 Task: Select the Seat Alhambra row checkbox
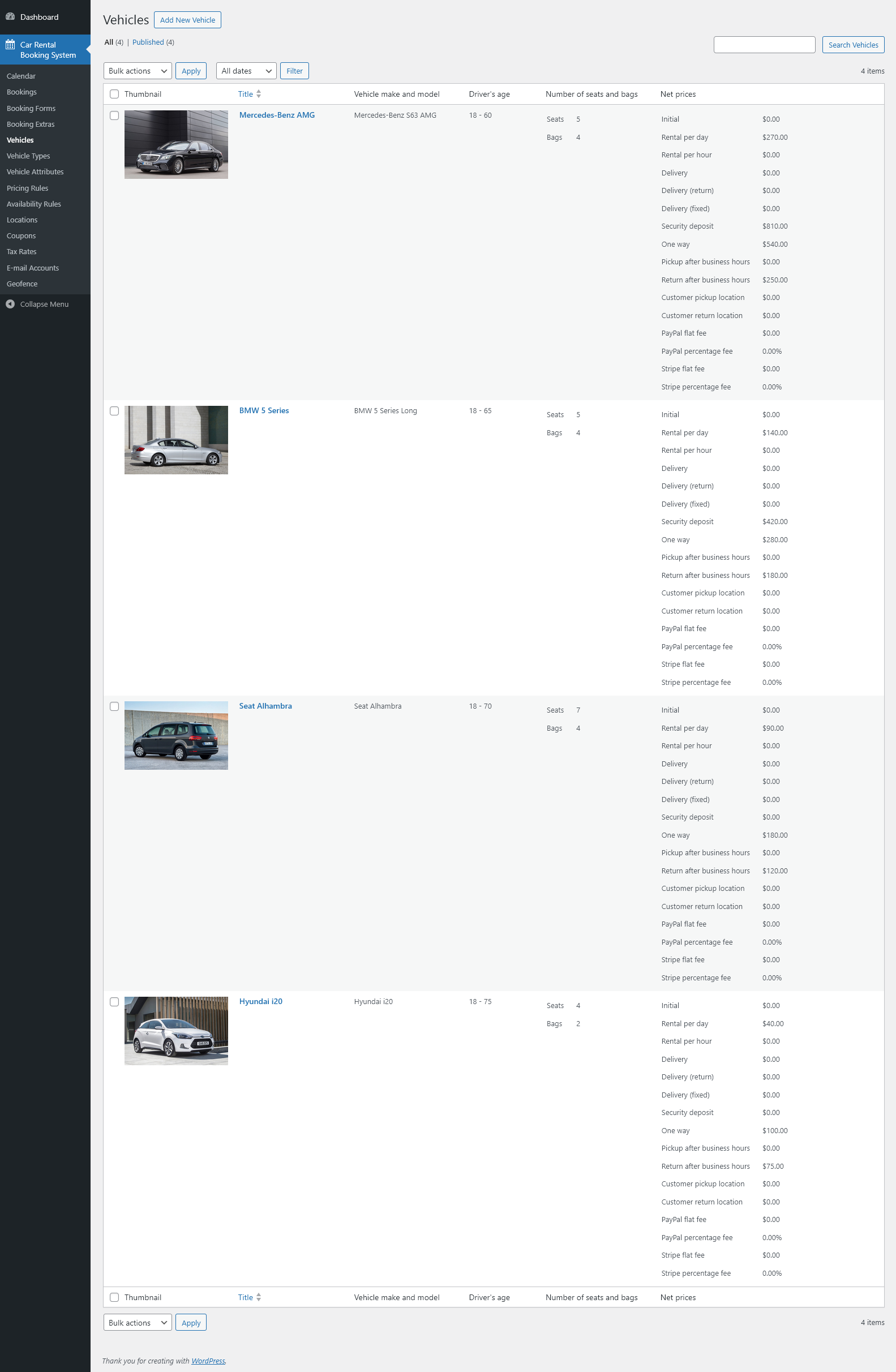114,706
